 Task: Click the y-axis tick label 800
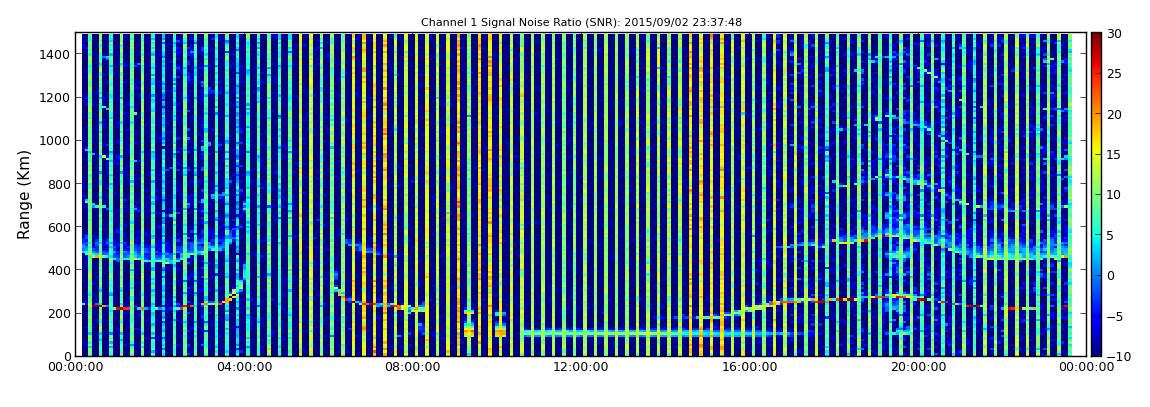click(59, 184)
